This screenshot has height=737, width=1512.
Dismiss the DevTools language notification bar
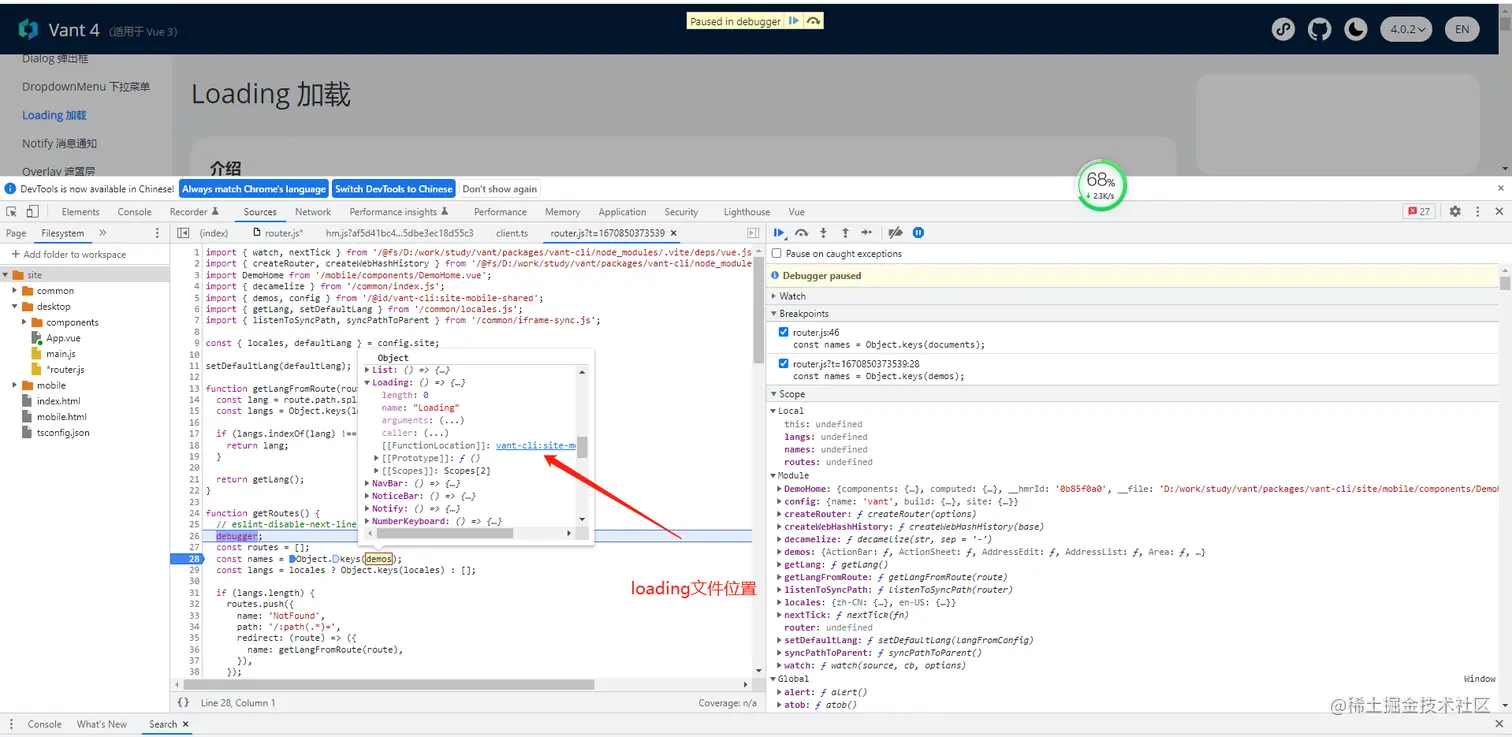[x=1500, y=188]
